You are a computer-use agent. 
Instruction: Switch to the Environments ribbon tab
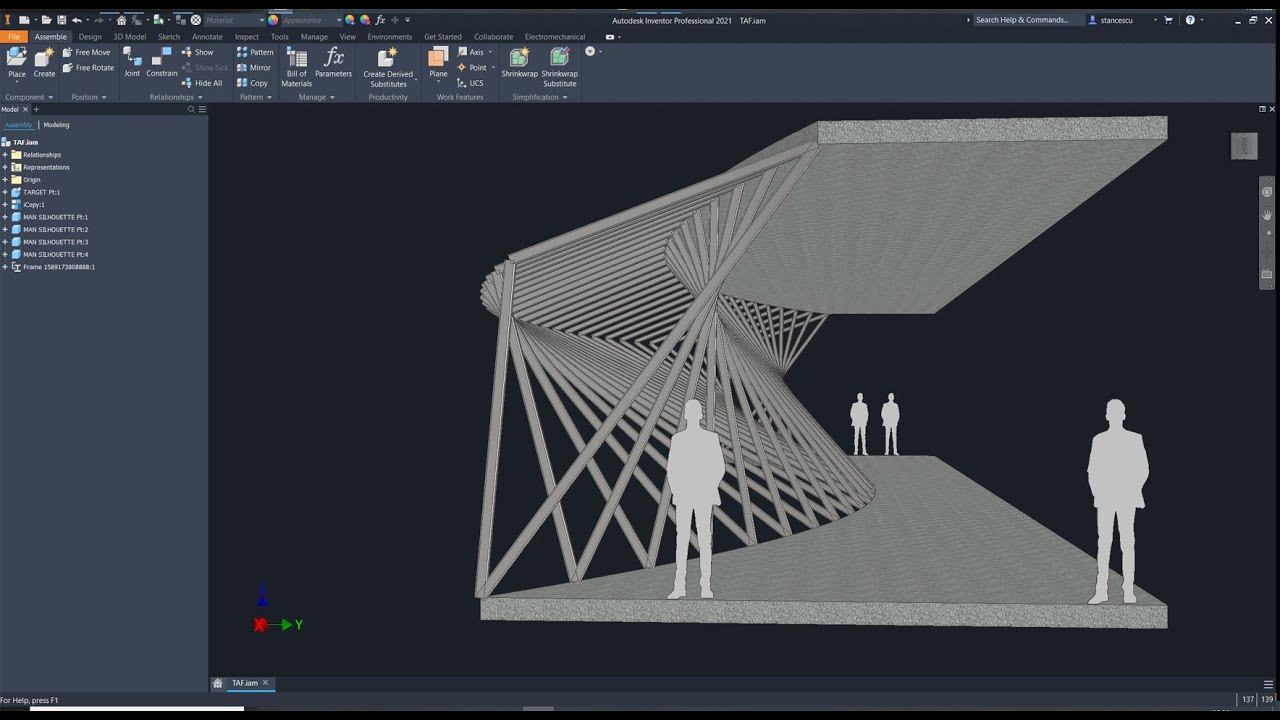pyautogui.click(x=390, y=37)
